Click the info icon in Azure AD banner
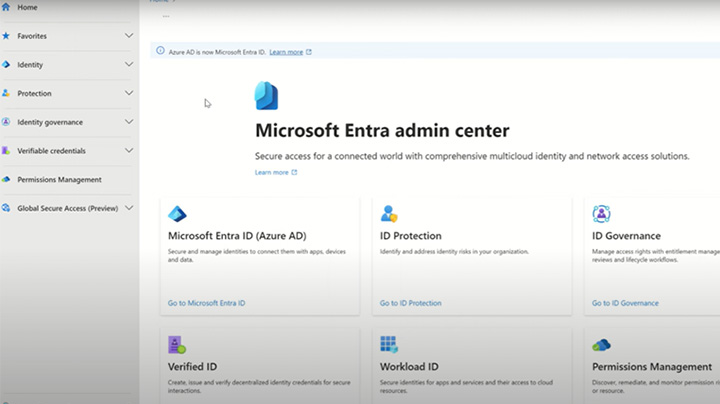The image size is (720, 404). [x=160, y=51]
